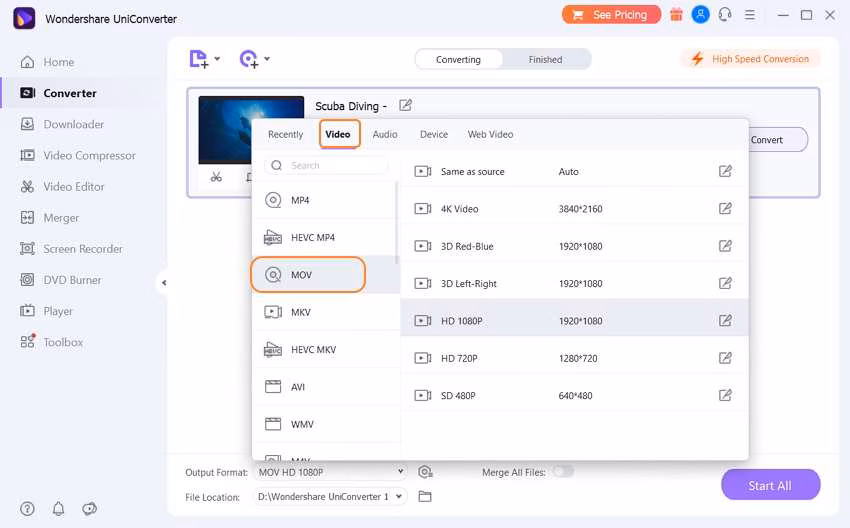Edit settings for 4K Video
The width and height of the screenshot is (850, 528).
click(725, 208)
